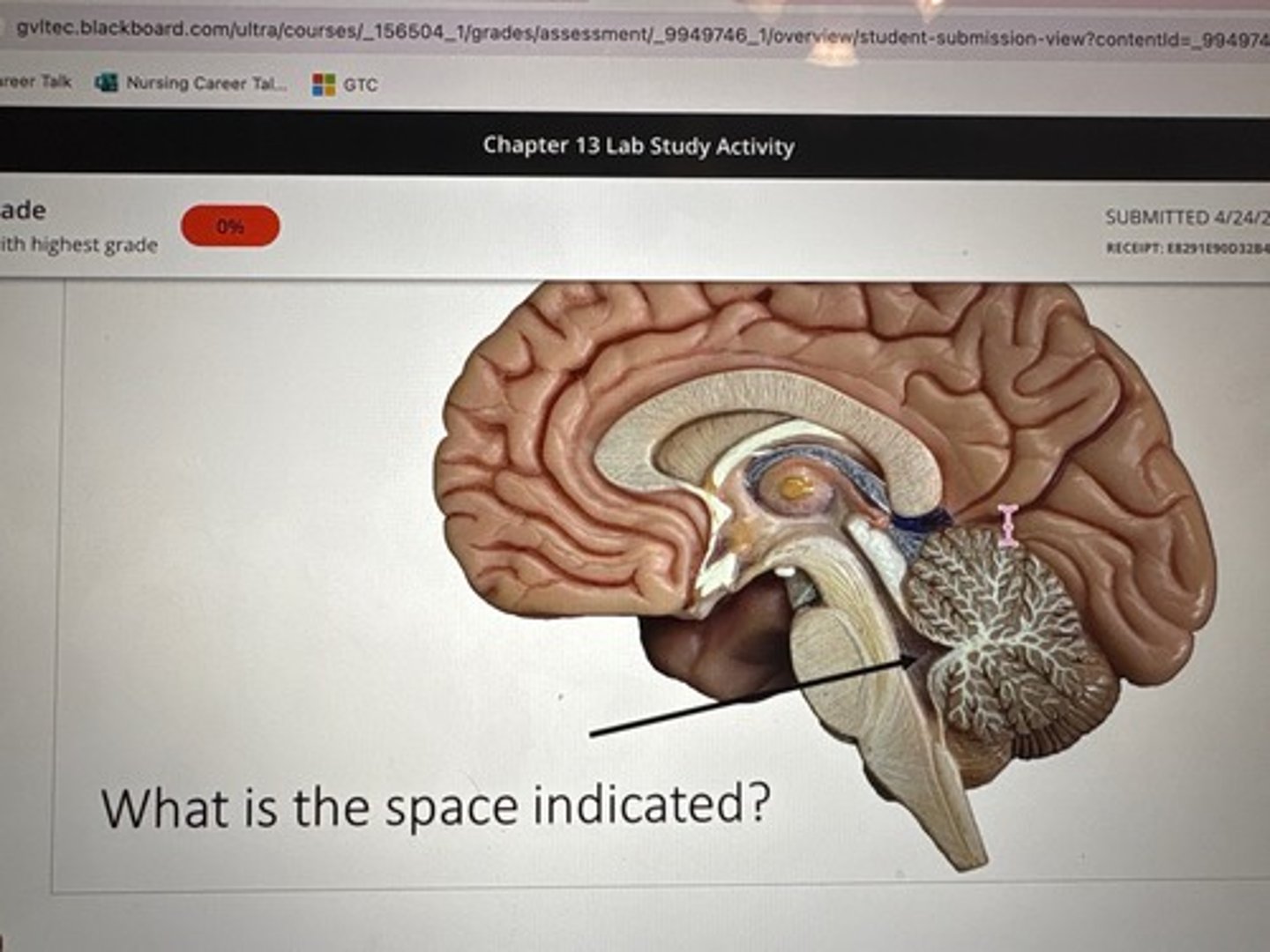Click the SUBMITTED 4/24 date text
The width and height of the screenshot is (1270, 952).
click(1186, 217)
